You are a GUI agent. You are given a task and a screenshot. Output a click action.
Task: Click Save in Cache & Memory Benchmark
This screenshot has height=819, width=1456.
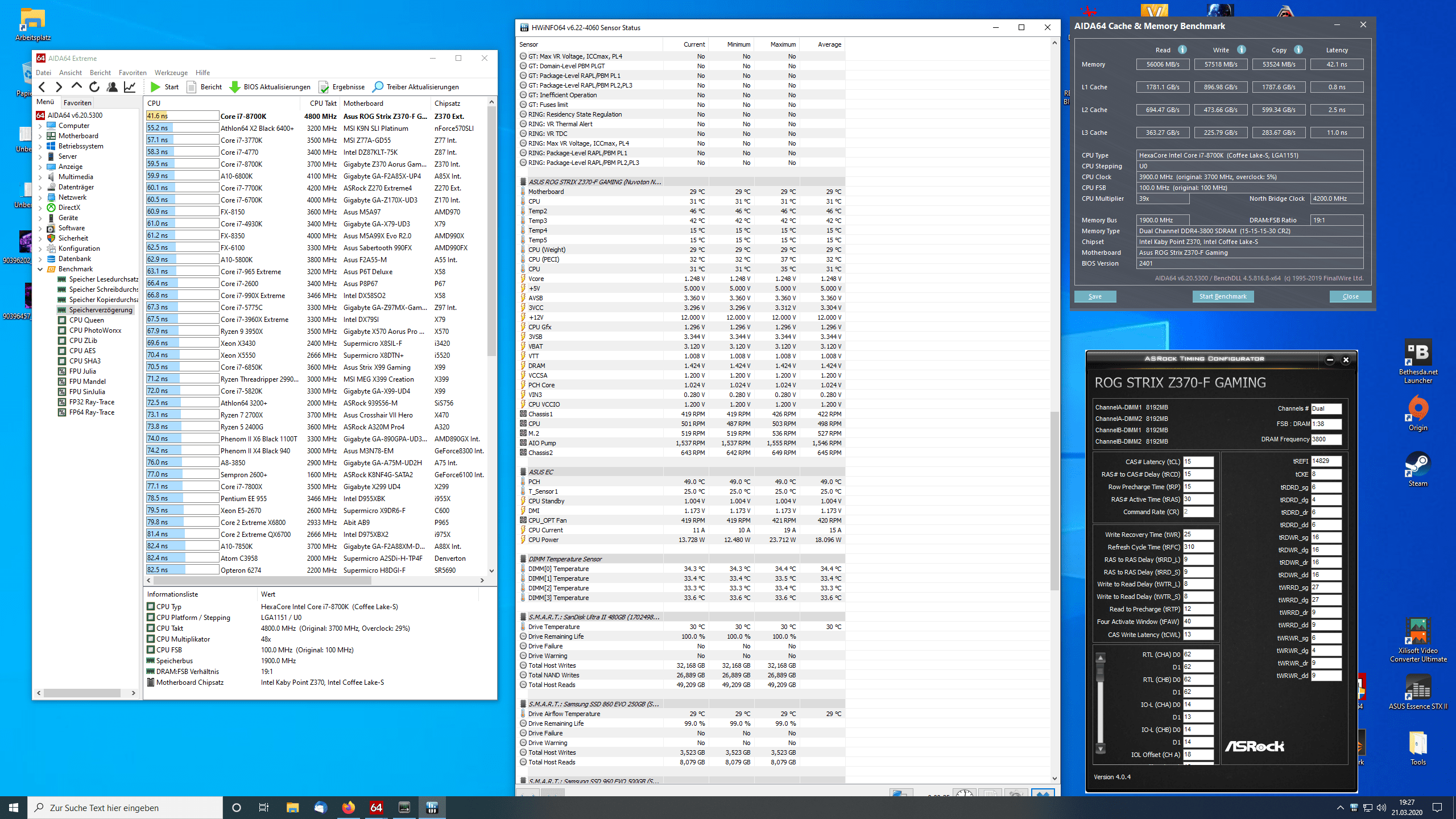click(x=1095, y=296)
